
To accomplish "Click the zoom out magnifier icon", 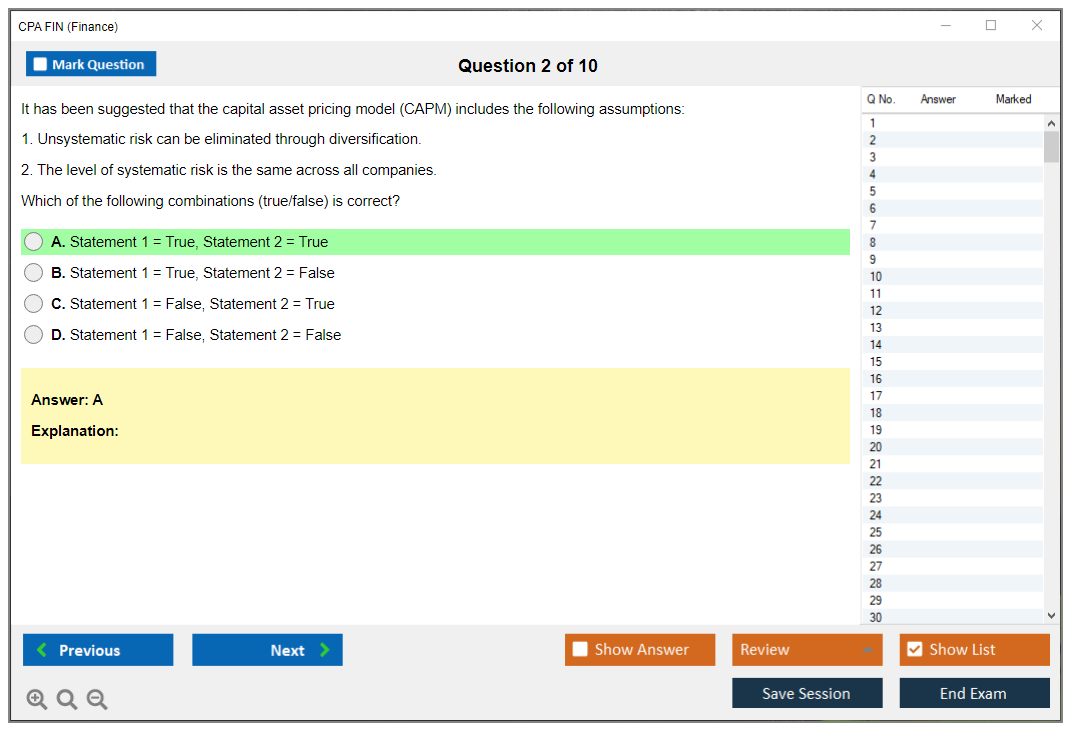I will point(97,699).
